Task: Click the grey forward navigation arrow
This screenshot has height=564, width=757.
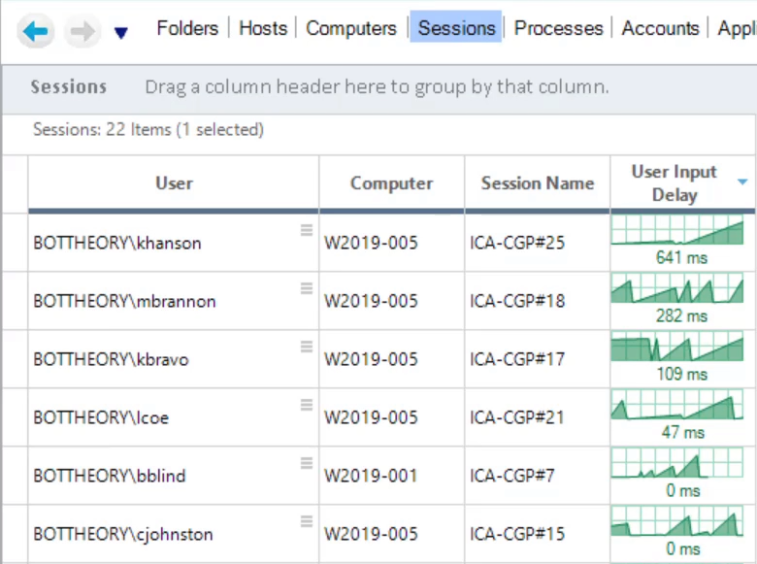Action: click(83, 31)
